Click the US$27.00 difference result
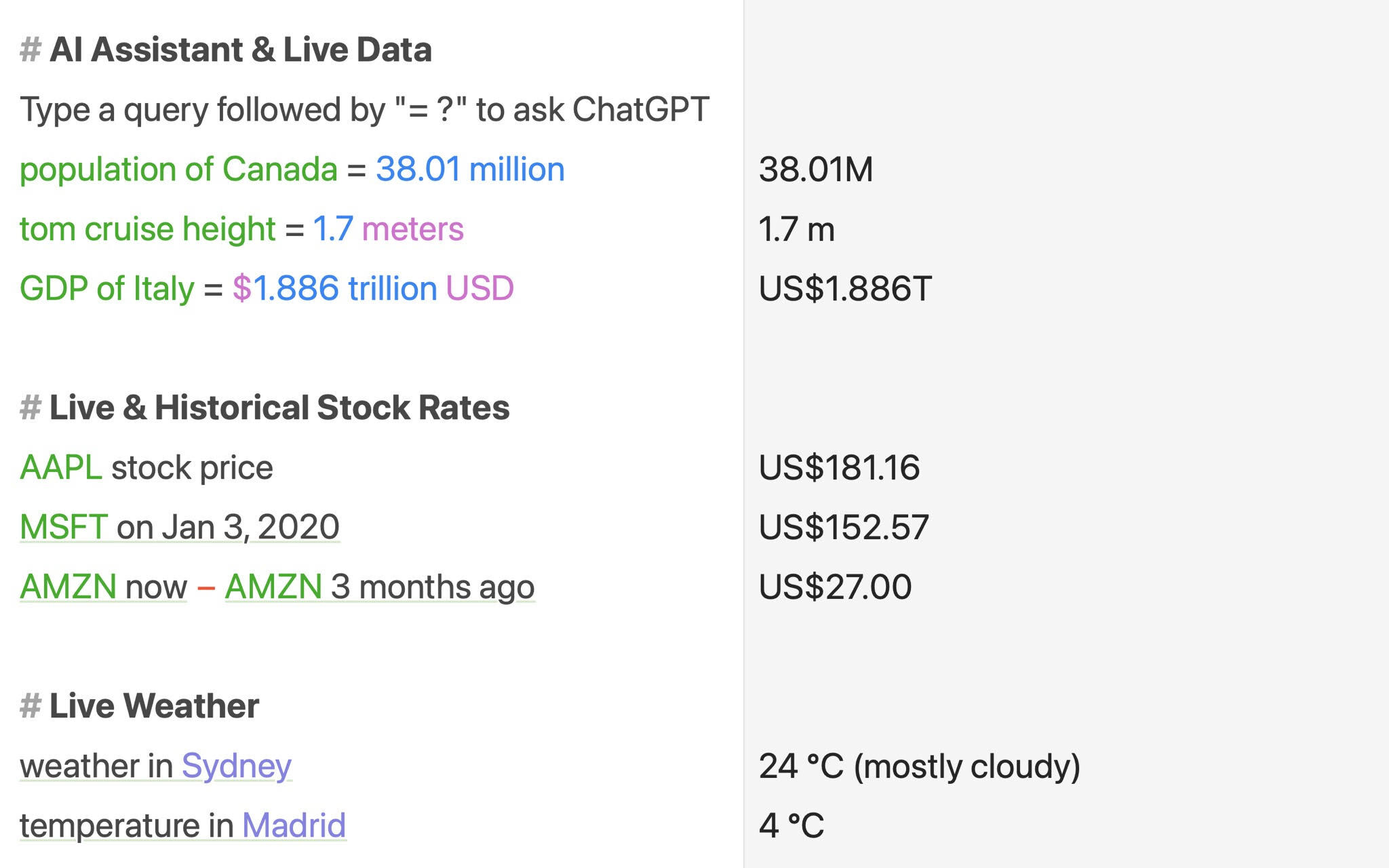The height and width of the screenshot is (868, 1389). point(835,587)
